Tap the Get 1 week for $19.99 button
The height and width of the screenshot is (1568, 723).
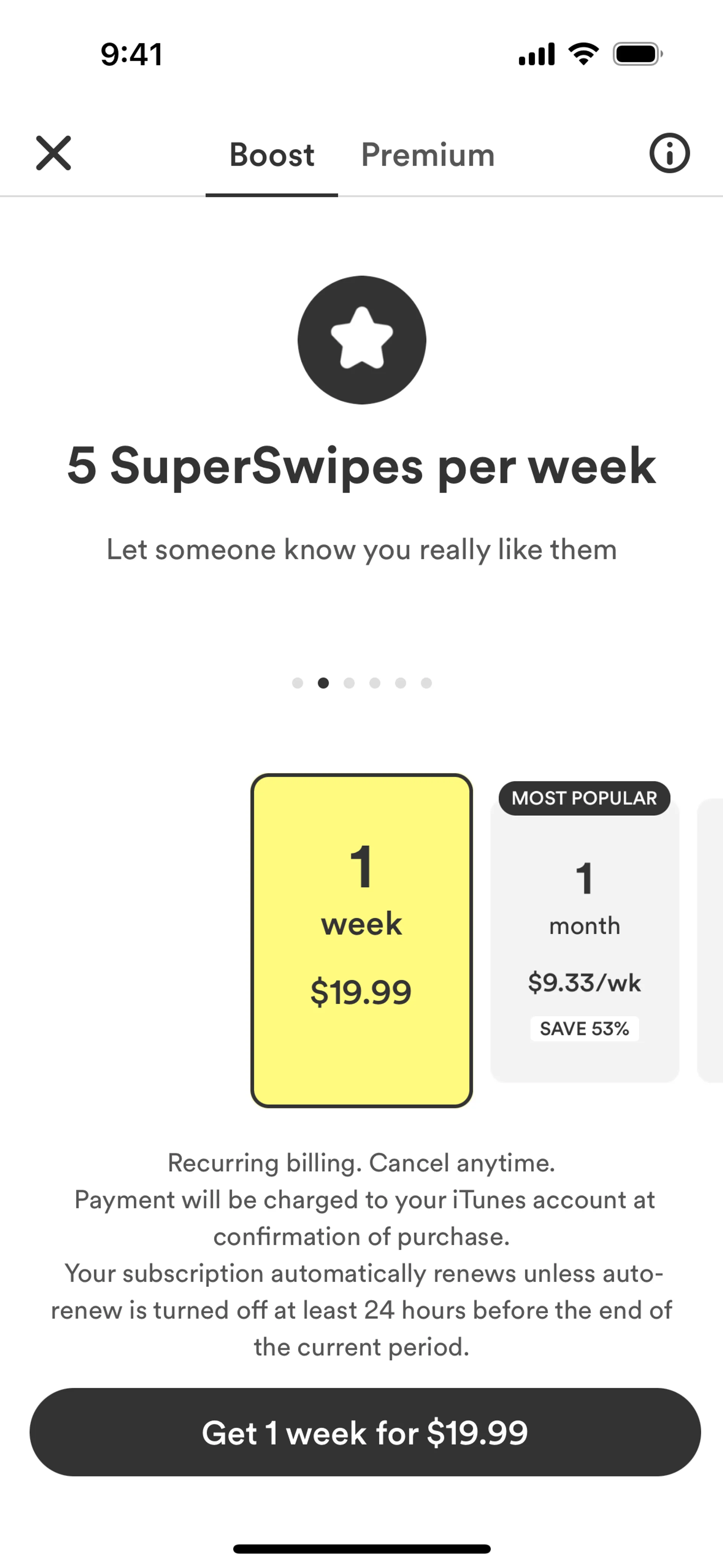pos(365,1432)
